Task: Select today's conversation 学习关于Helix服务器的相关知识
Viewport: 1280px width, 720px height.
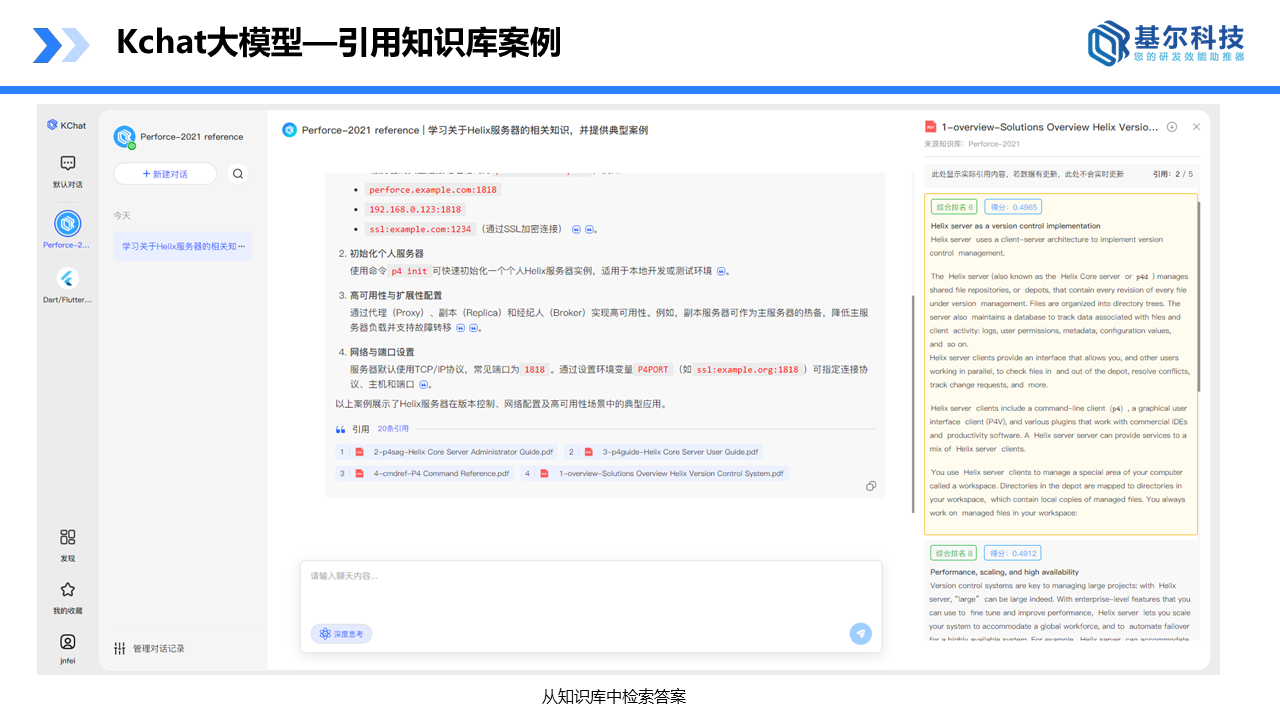Action: tap(182, 246)
